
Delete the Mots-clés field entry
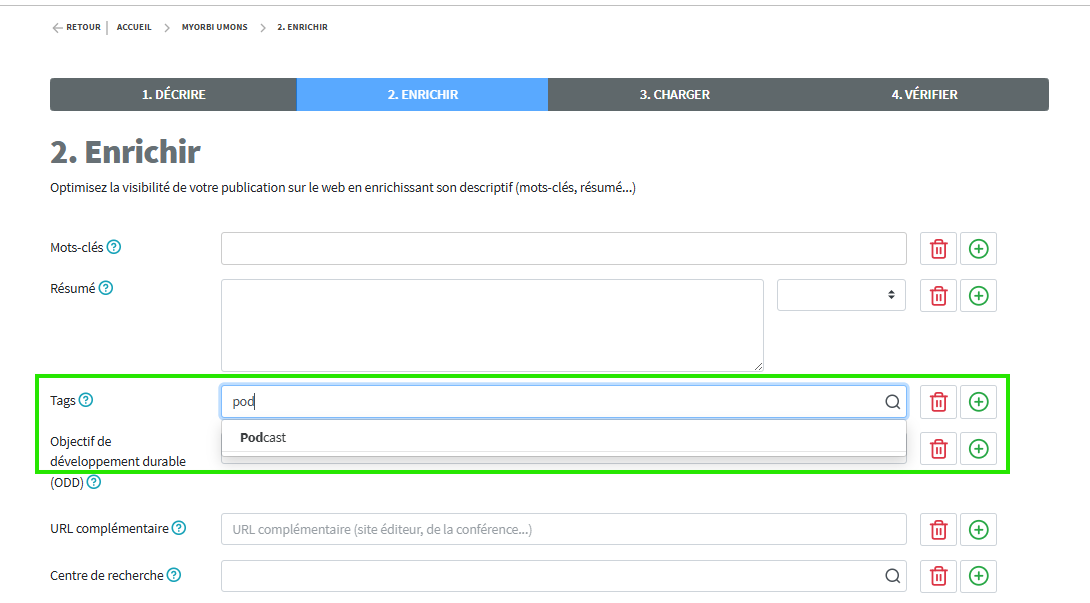[938, 249]
